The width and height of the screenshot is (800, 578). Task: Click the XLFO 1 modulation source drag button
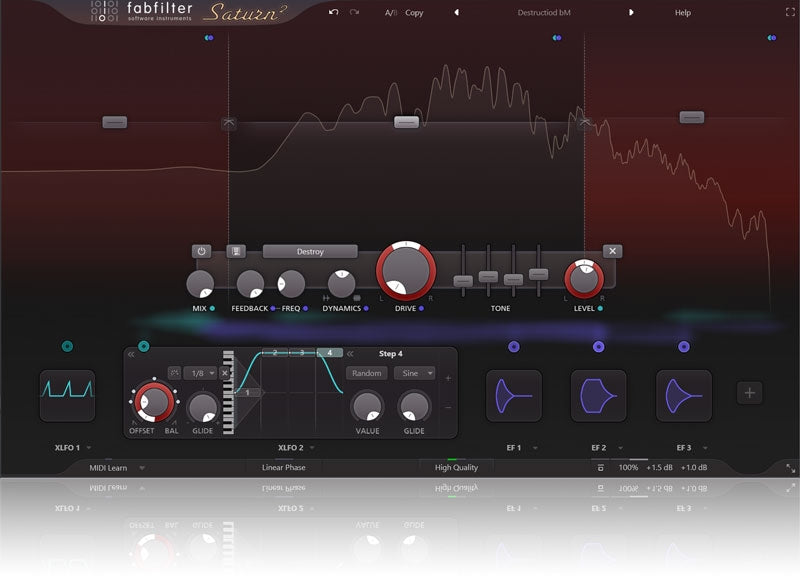tap(67, 346)
